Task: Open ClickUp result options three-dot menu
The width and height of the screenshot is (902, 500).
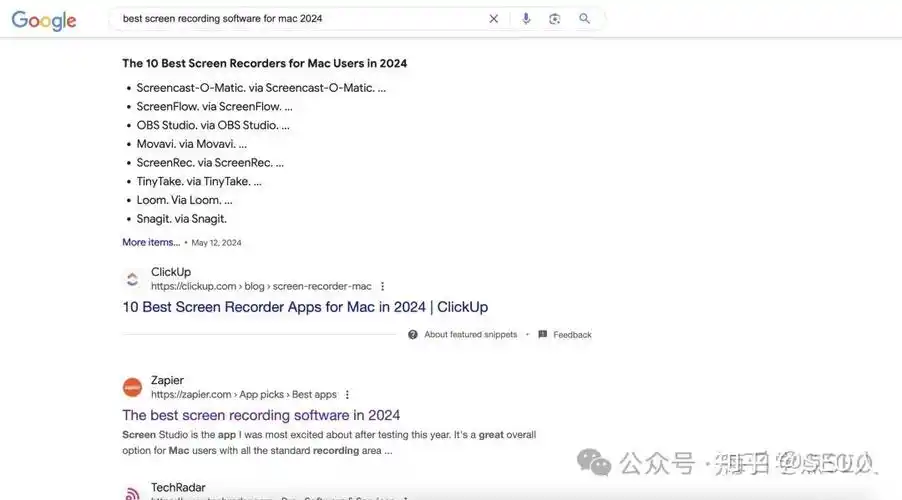Action: tap(383, 286)
